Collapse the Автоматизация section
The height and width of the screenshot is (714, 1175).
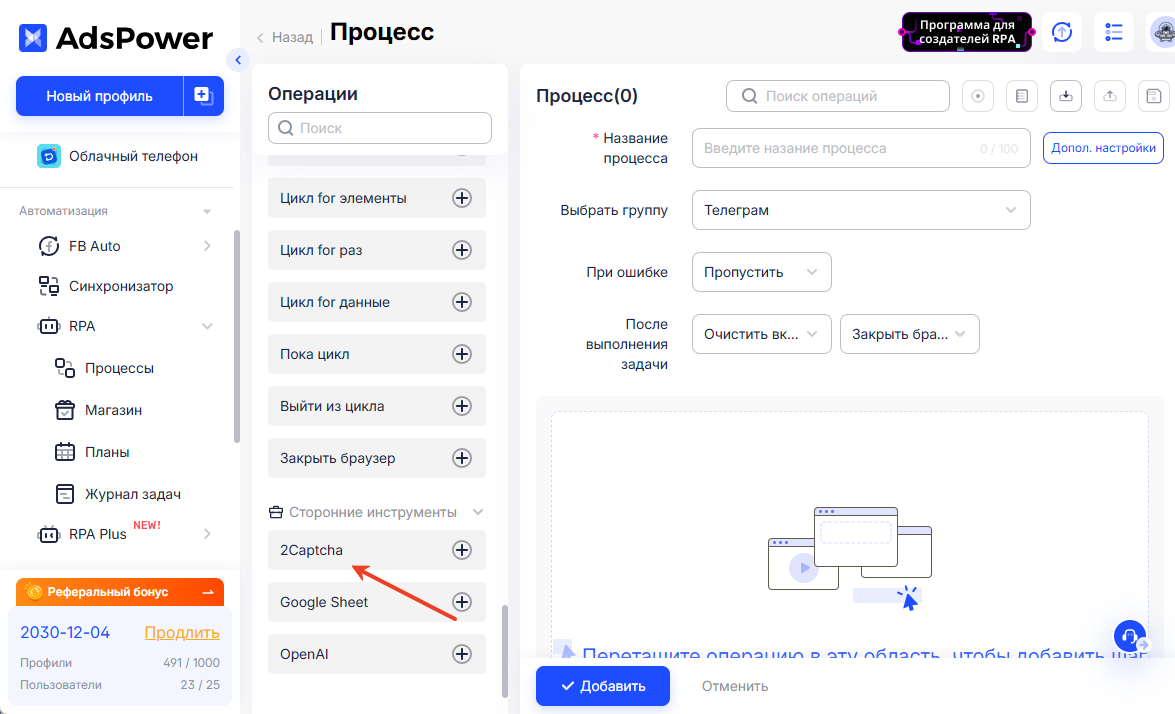[207, 211]
